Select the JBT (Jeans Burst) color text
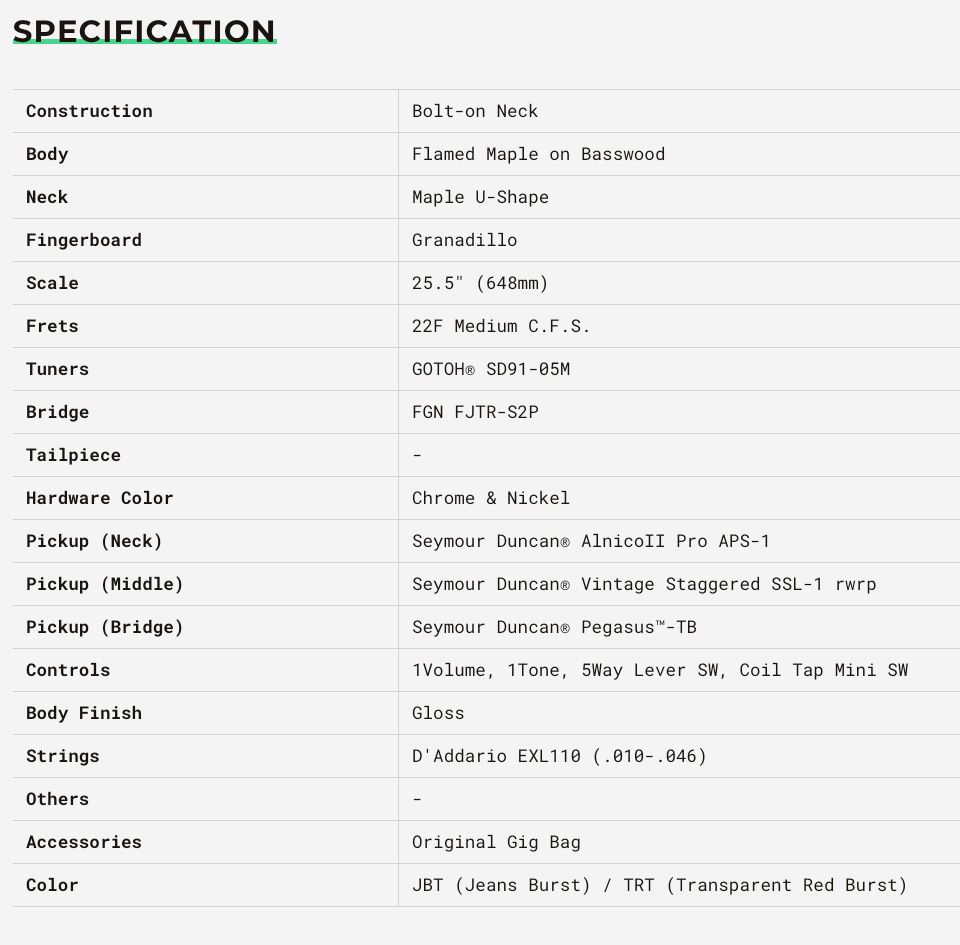Image resolution: width=960 pixels, height=945 pixels. pyautogui.click(x=501, y=885)
